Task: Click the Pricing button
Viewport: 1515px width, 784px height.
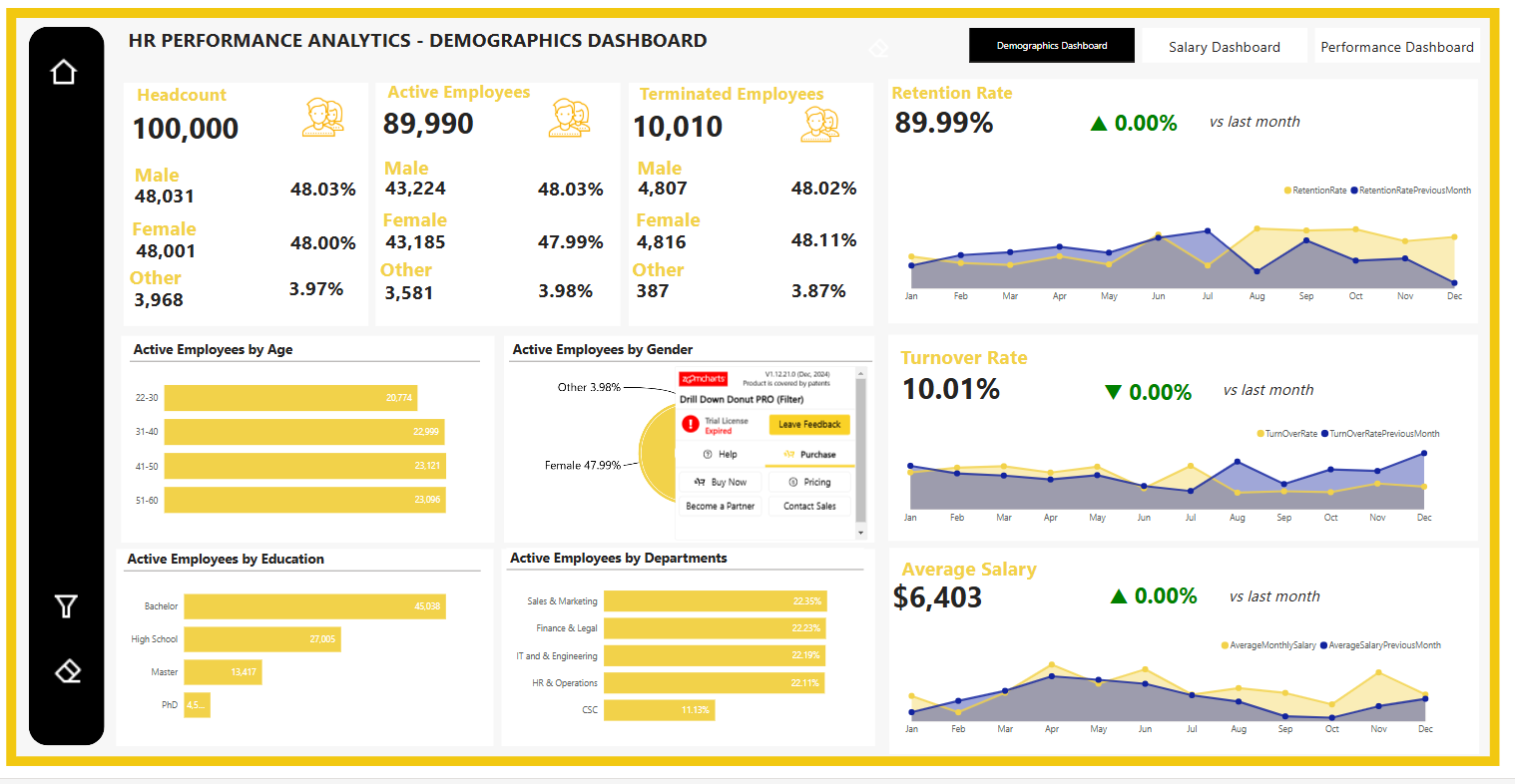Action: point(809,482)
